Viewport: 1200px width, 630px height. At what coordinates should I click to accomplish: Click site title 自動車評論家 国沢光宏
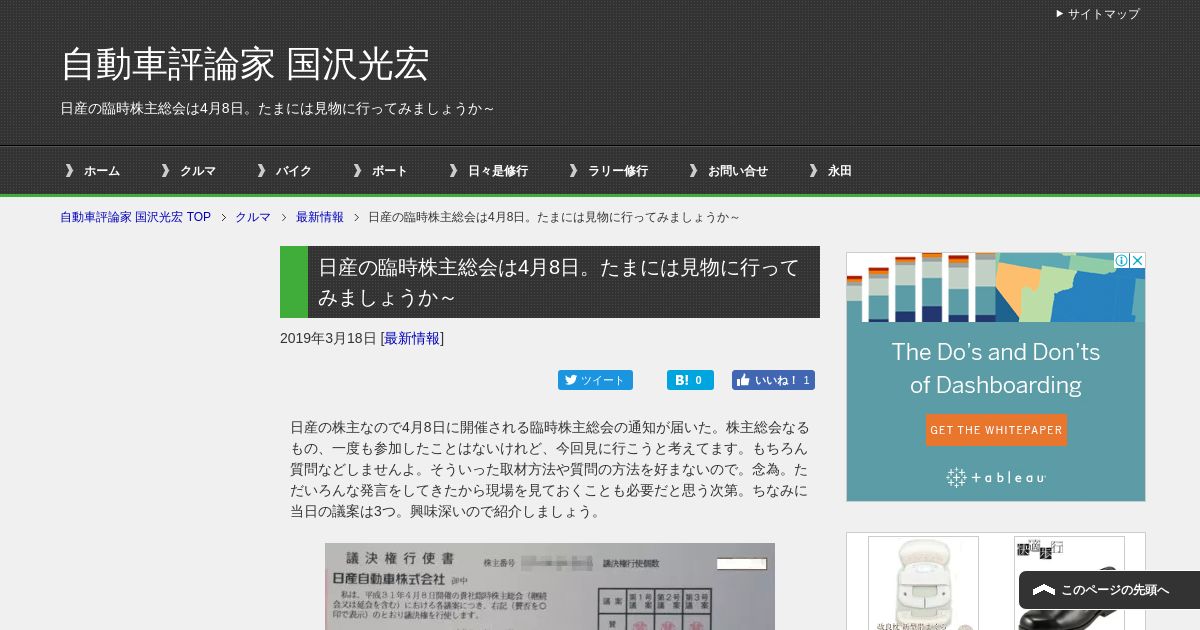point(245,64)
